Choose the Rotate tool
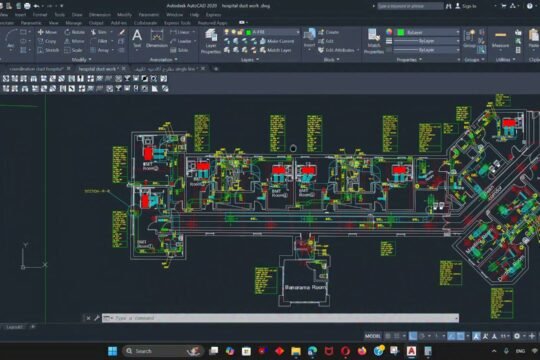The image size is (540, 360). (x=74, y=32)
